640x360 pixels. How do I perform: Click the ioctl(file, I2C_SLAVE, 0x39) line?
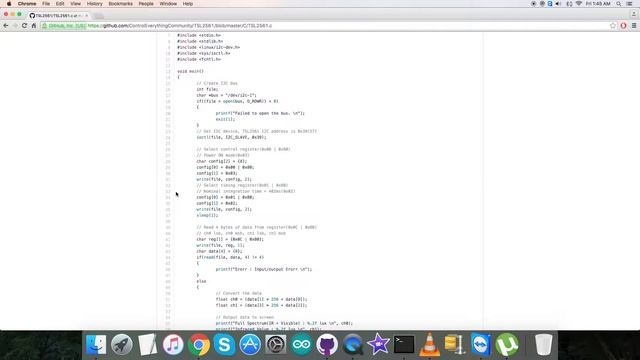[x=231, y=138]
